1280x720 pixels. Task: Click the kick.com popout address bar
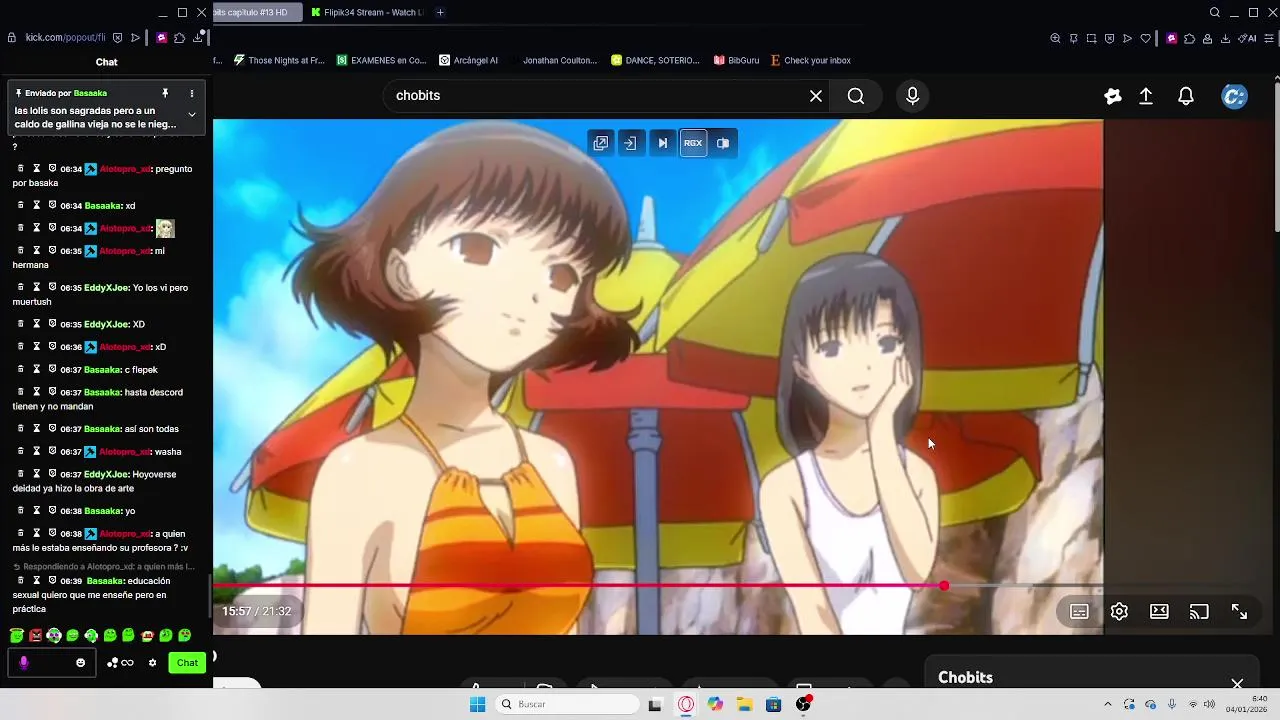coord(65,38)
